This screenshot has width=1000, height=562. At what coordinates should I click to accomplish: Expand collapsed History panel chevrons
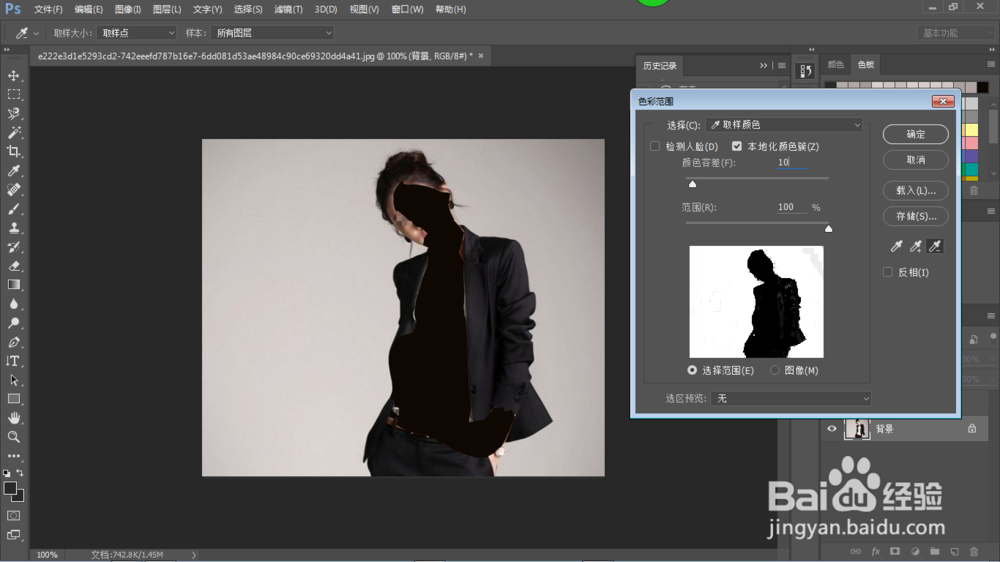point(763,66)
